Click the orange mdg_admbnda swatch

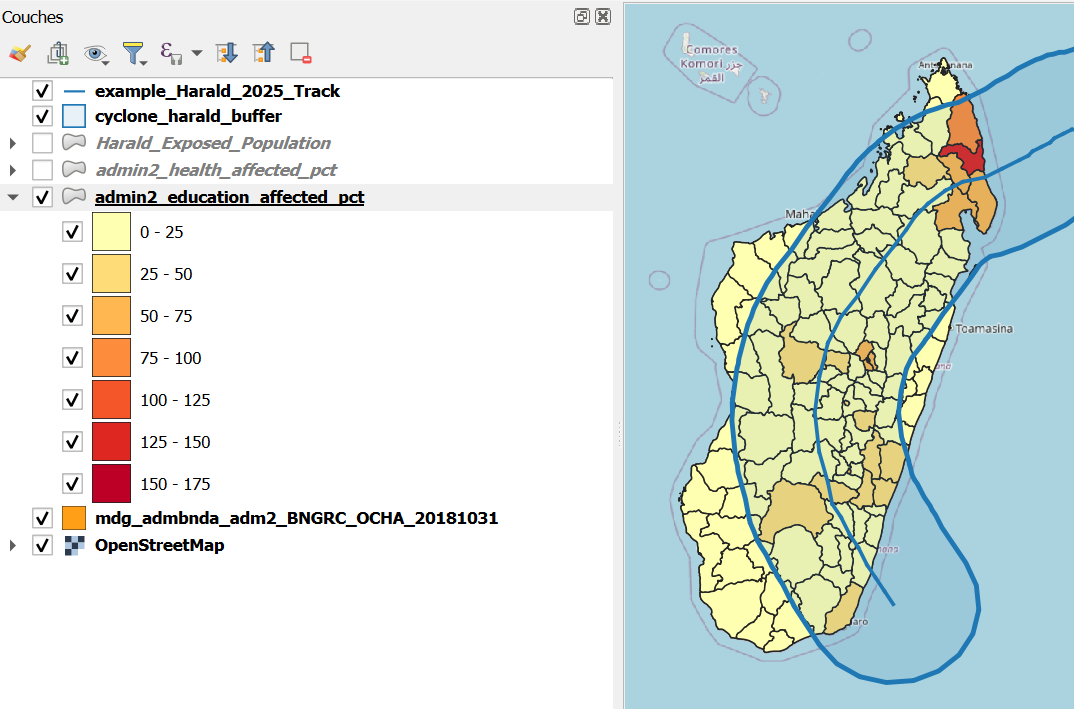pos(72,518)
